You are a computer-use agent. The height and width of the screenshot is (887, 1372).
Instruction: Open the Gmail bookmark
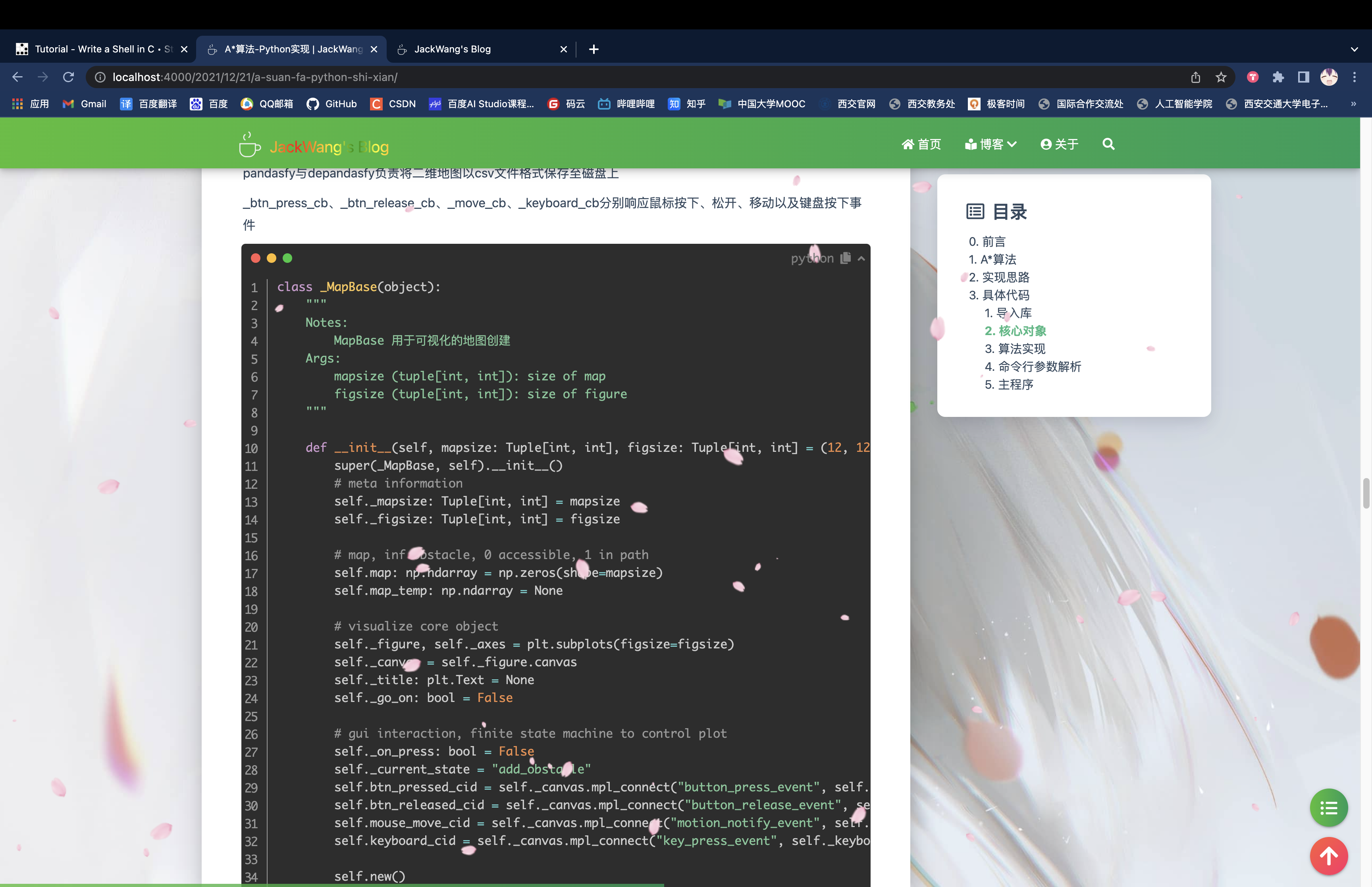85,104
